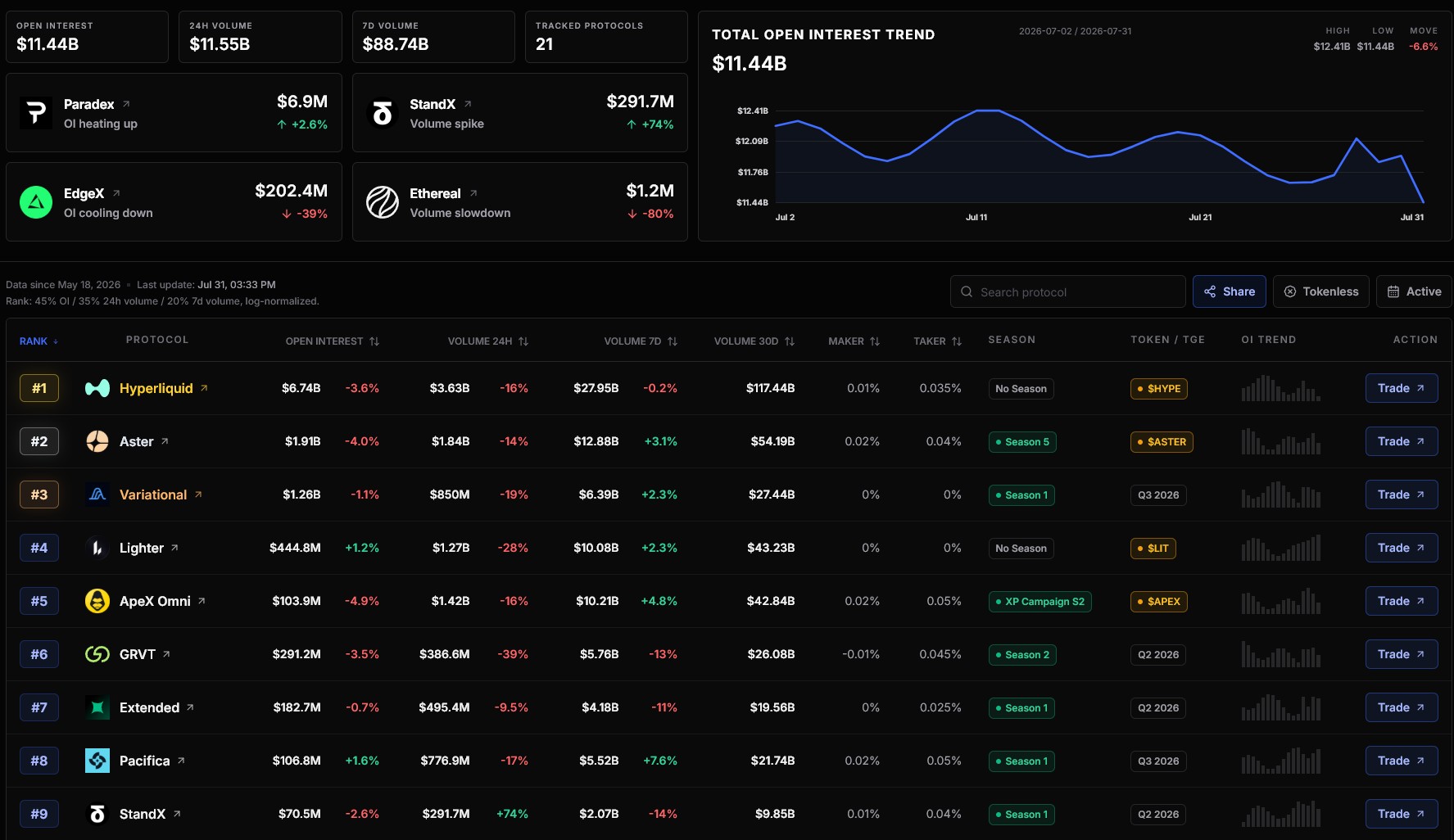The height and width of the screenshot is (840, 1454).
Task: Click the Share button
Action: pyautogui.click(x=1230, y=291)
